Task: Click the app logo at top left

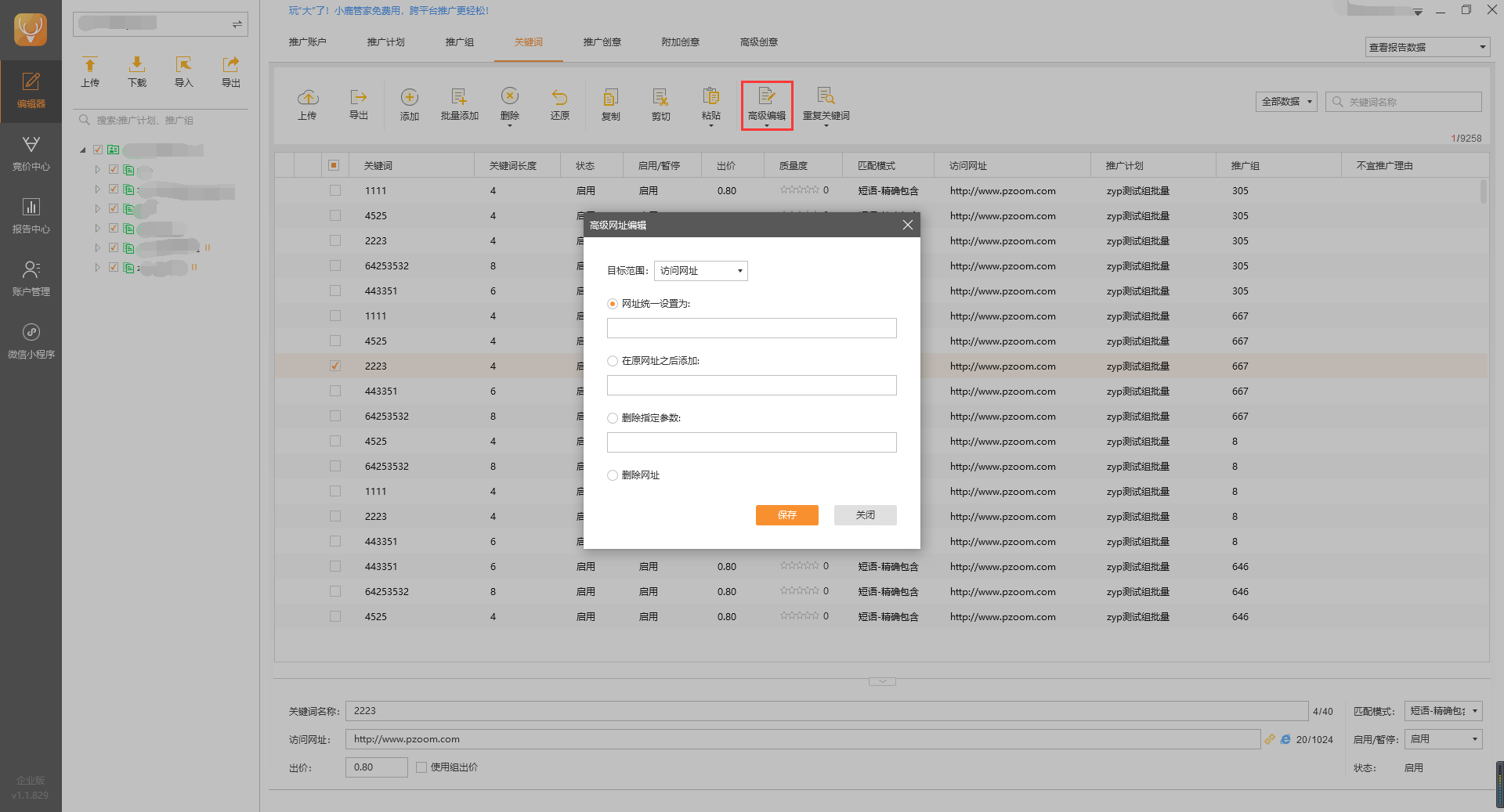Action: [x=31, y=30]
